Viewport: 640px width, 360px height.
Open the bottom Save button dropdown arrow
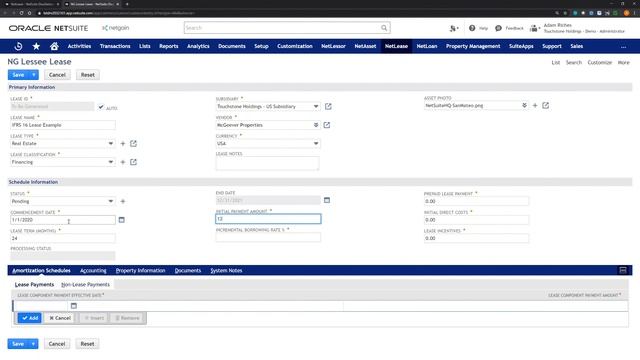pyautogui.click(x=33, y=344)
